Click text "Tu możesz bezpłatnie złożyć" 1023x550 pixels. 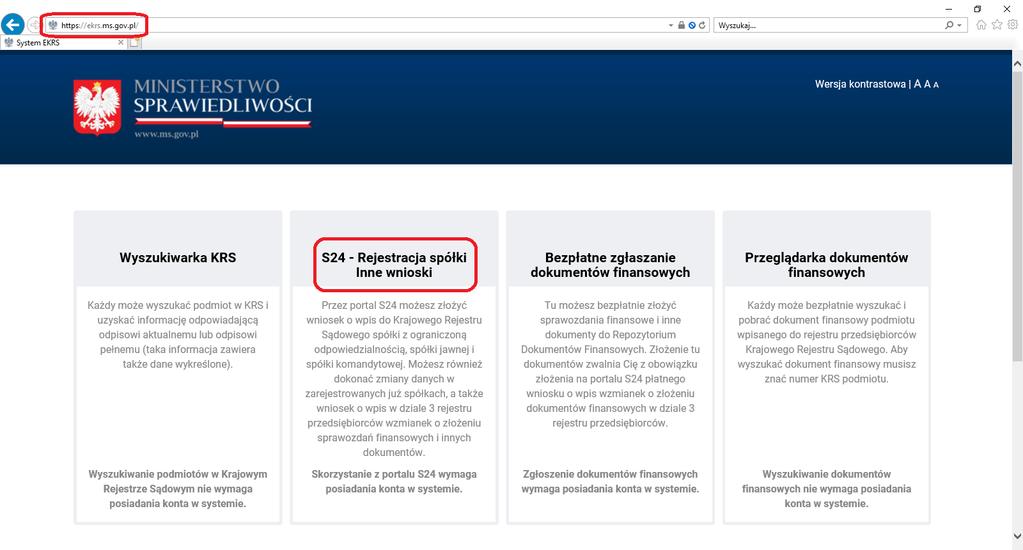pyautogui.click(x=610, y=305)
